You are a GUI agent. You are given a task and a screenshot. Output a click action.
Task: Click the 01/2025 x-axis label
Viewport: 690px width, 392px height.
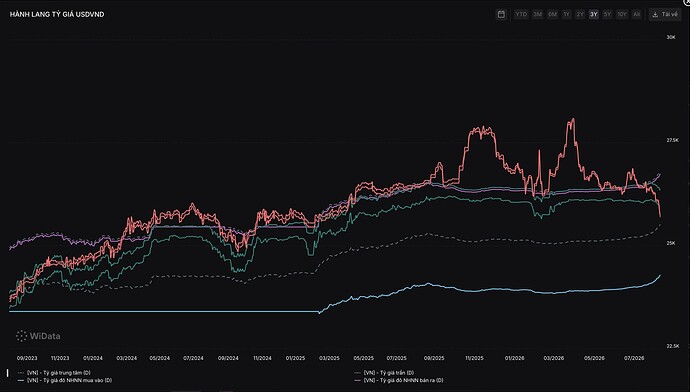coord(295,358)
